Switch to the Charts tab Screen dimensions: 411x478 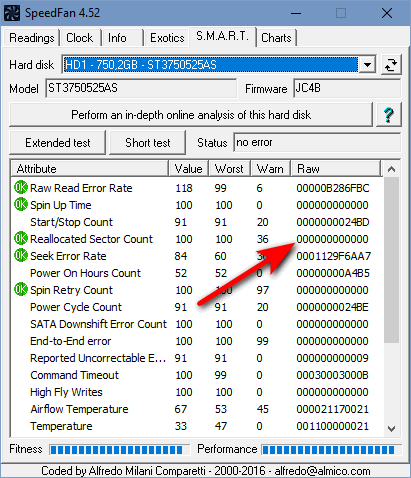coord(276,38)
